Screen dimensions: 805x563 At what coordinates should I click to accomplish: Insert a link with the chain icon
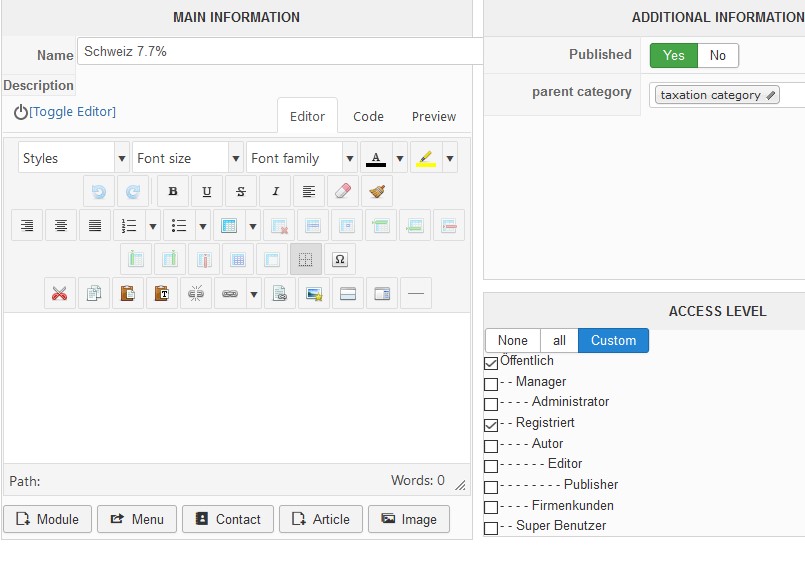[230, 294]
